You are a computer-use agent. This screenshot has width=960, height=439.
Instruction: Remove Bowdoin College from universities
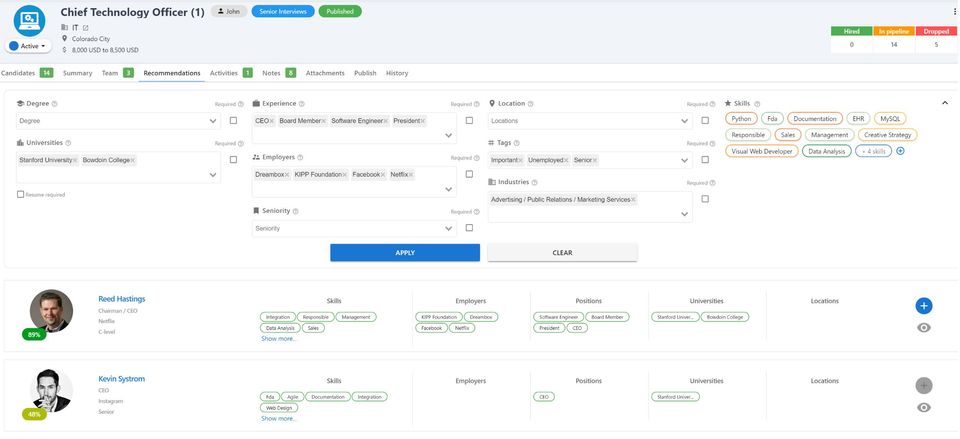click(x=132, y=160)
